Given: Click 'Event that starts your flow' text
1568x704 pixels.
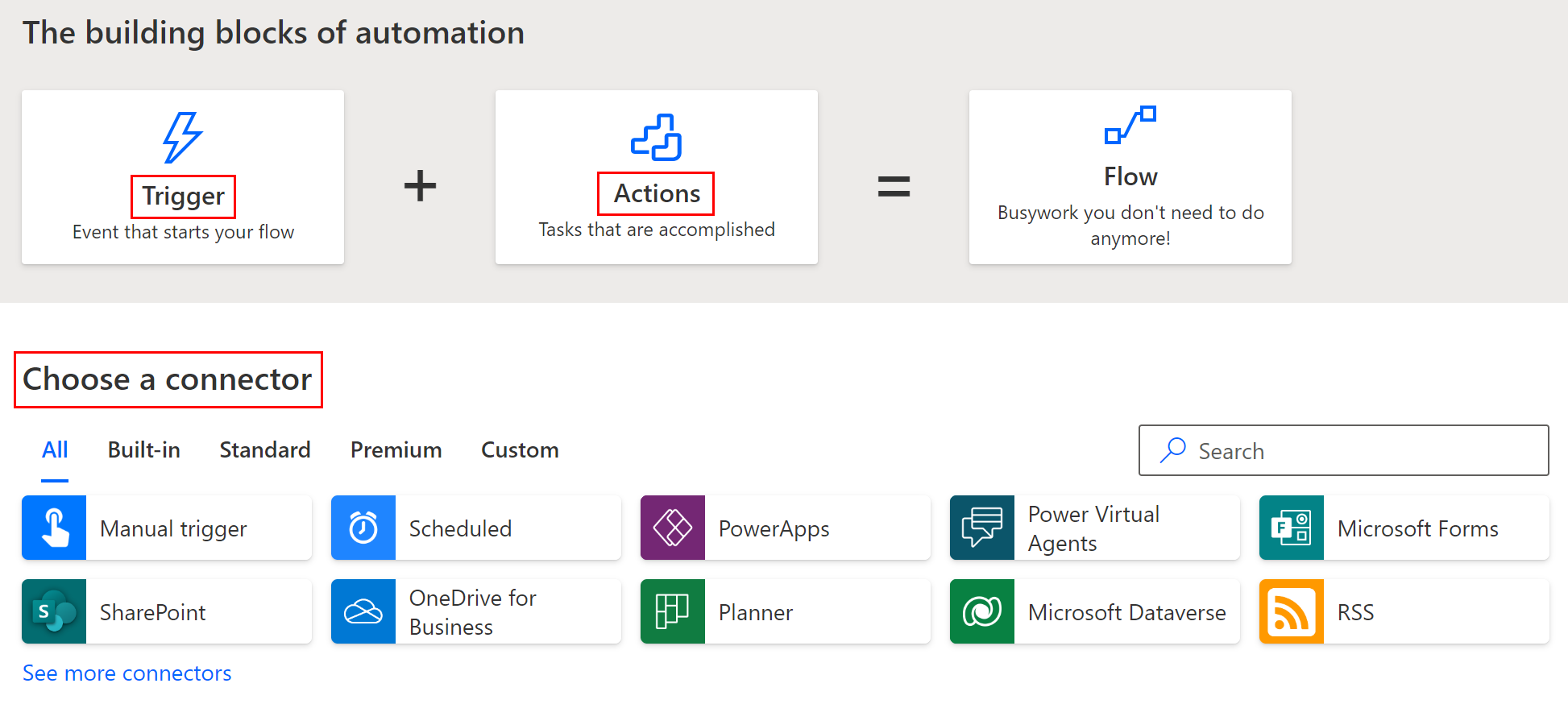Looking at the screenshot, I should click(x=183, y=232).
